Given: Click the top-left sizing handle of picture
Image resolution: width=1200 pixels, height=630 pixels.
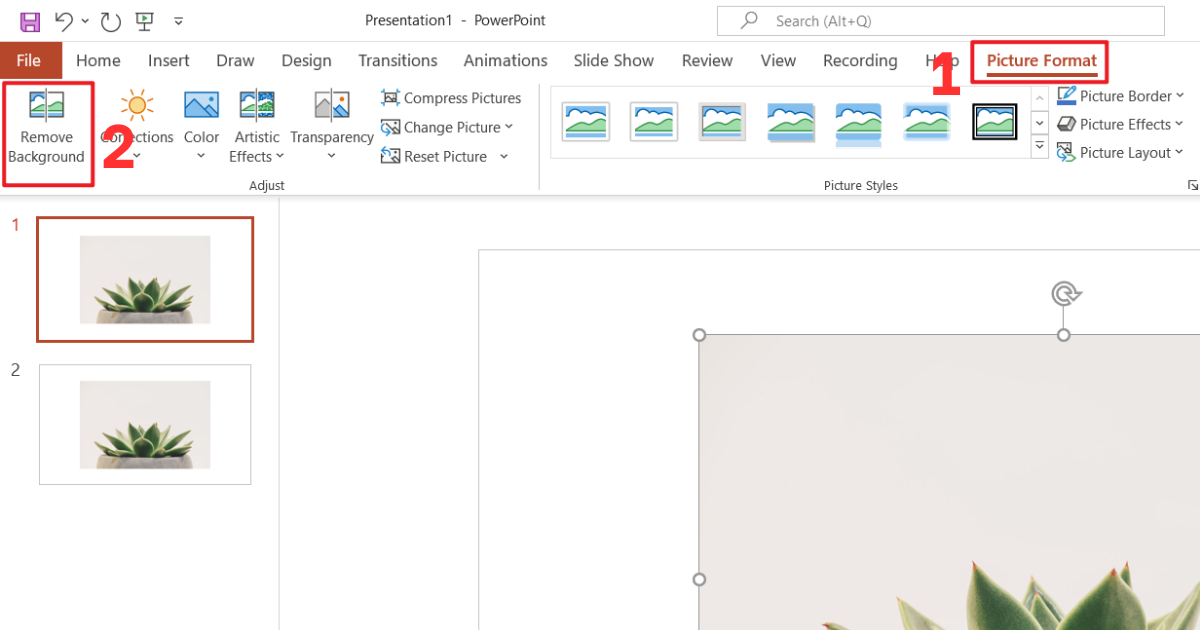Looking at the screenshot, I should [x=699, y=335].
